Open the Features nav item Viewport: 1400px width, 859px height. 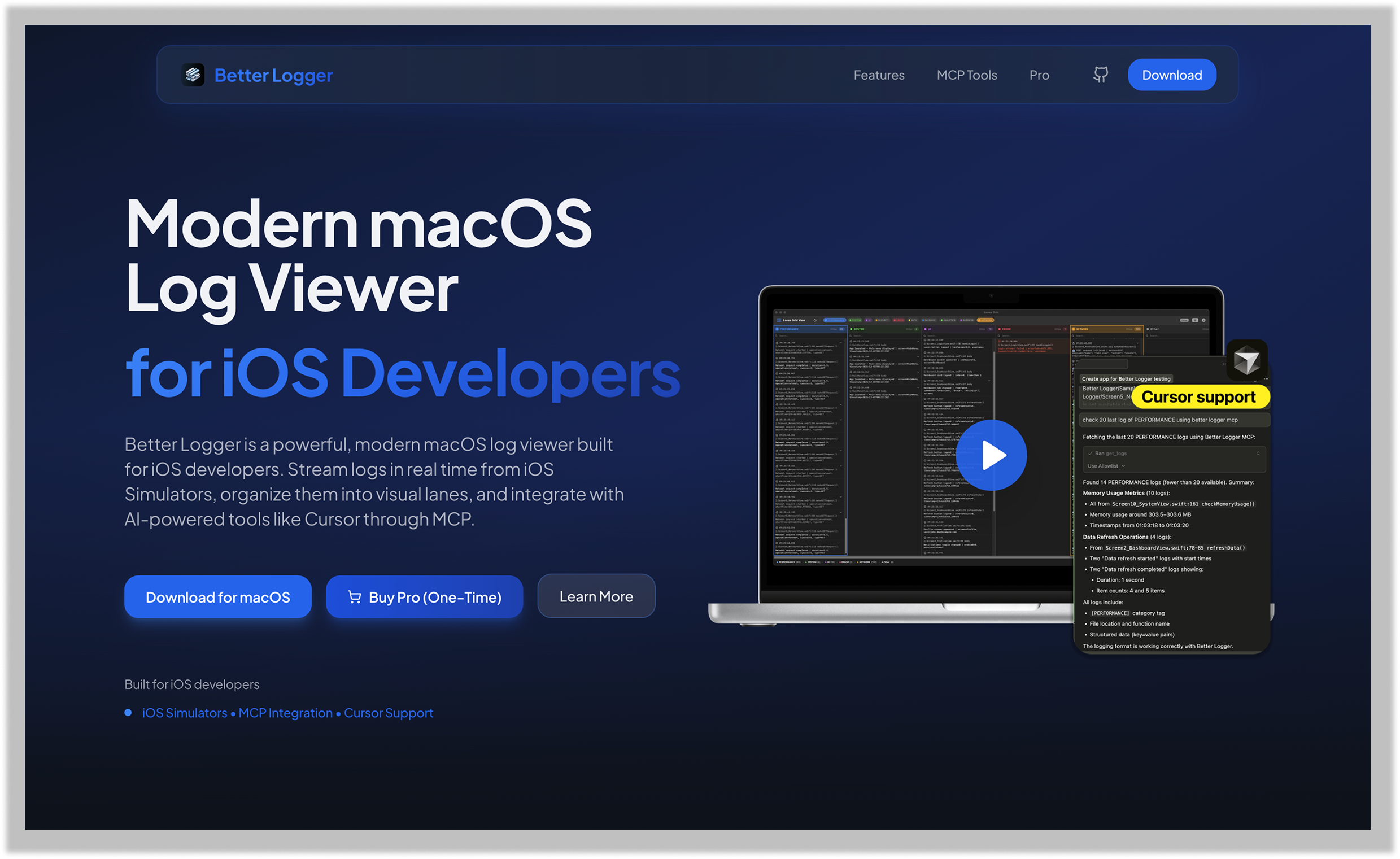pos(878,75)
